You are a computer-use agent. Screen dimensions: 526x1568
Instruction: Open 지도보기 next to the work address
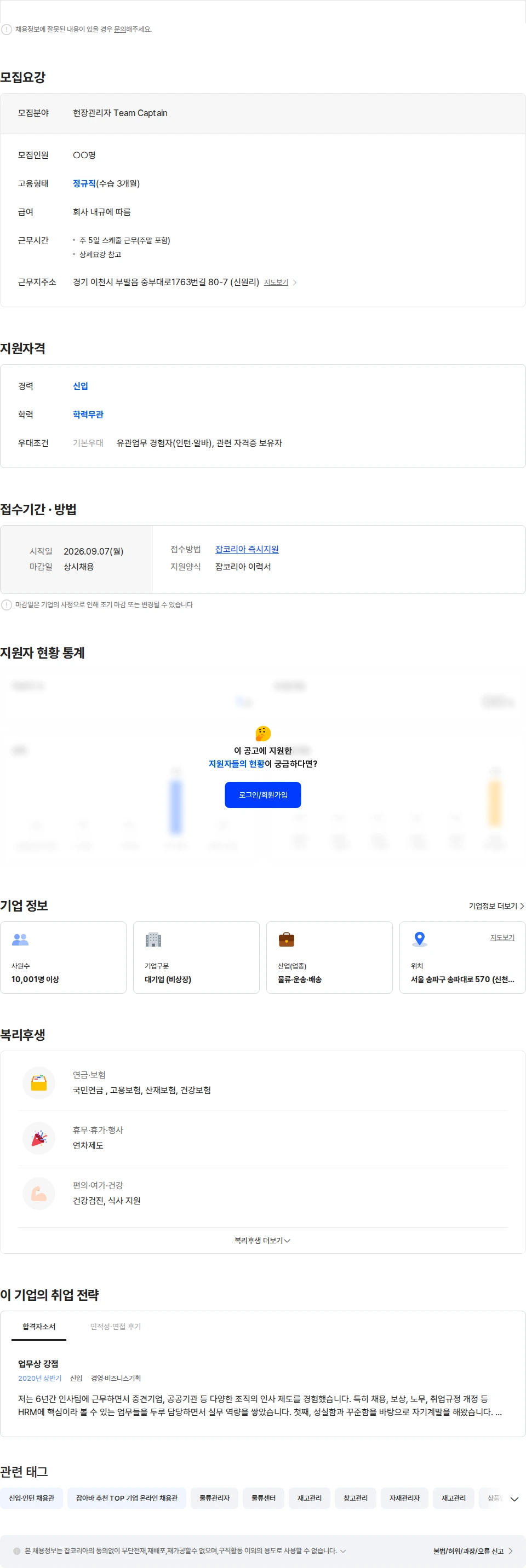276,283
